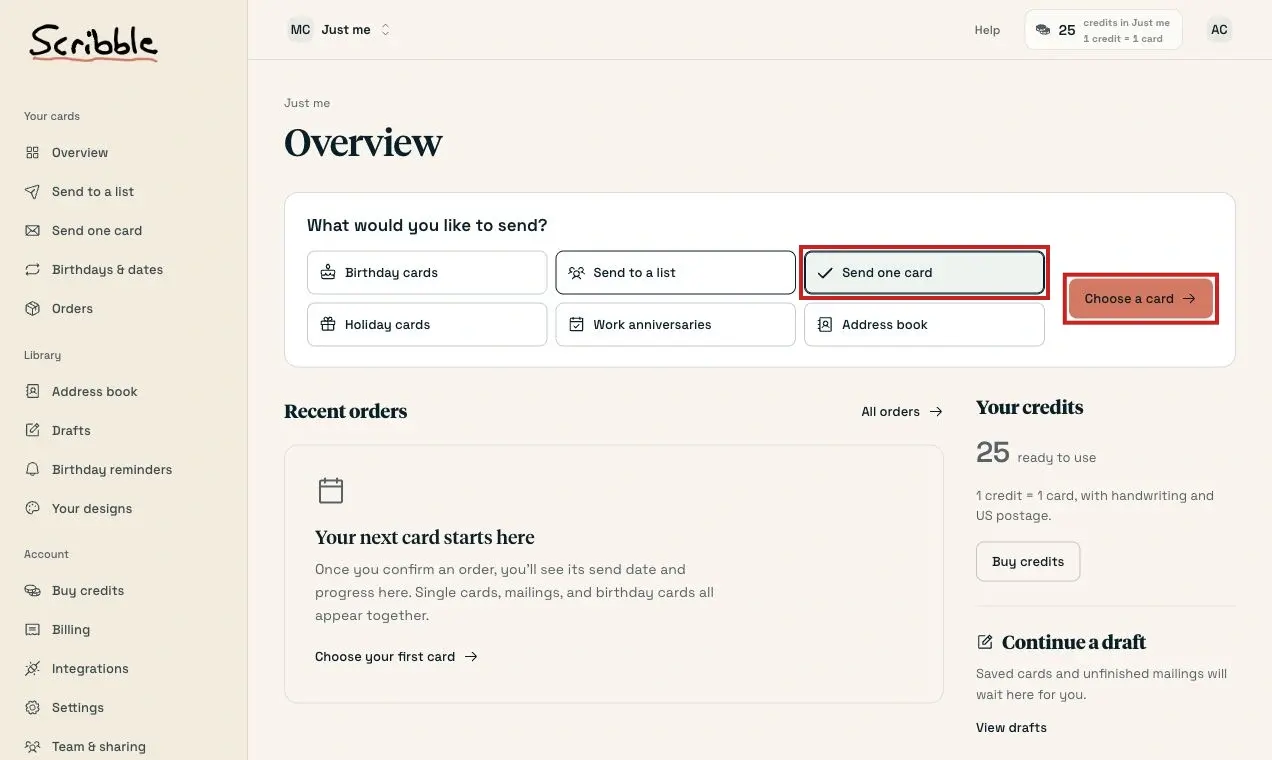Image resolution: width=1272 pixels, height=760 pixels.
Task: Open Overview from the sidebar
Action: coord(80,153)
